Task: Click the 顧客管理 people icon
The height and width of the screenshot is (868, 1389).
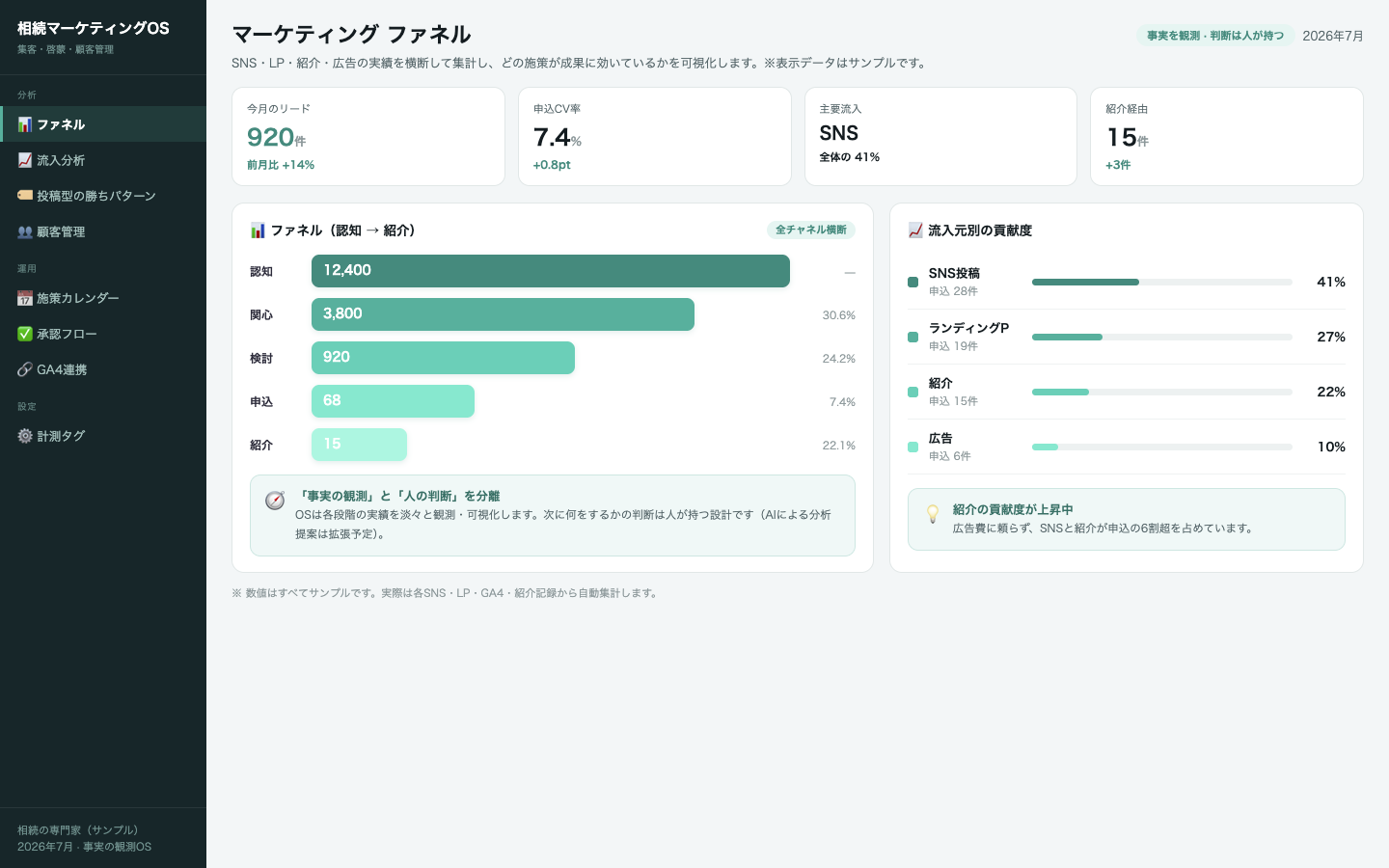Action: point(25,231)
